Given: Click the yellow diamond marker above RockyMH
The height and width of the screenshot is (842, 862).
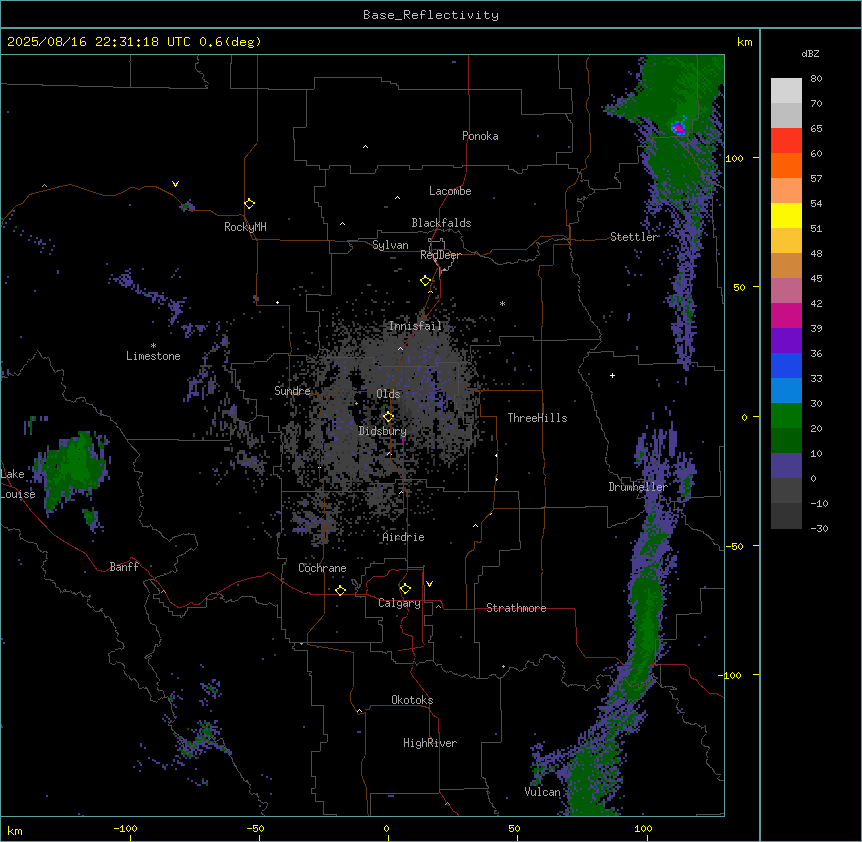Looking at the screenshot, I should [250, 204].
